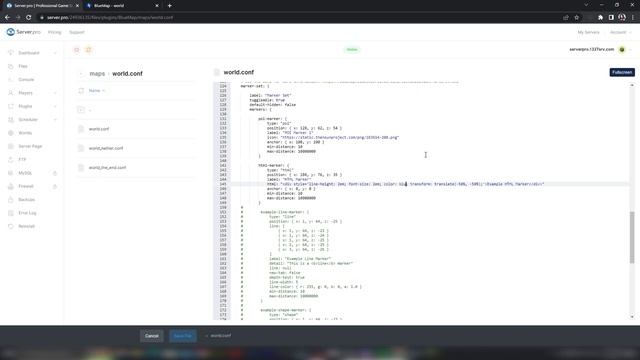Expand the Players submenu chevron

pos(55,93)
